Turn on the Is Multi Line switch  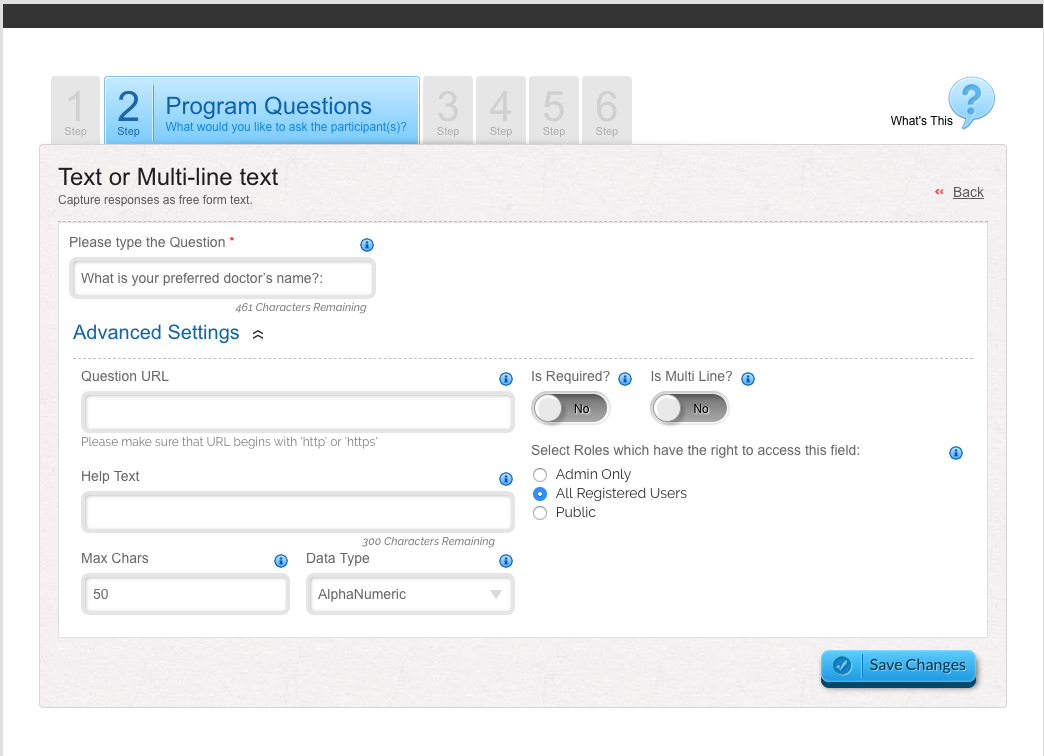point(689,408)
